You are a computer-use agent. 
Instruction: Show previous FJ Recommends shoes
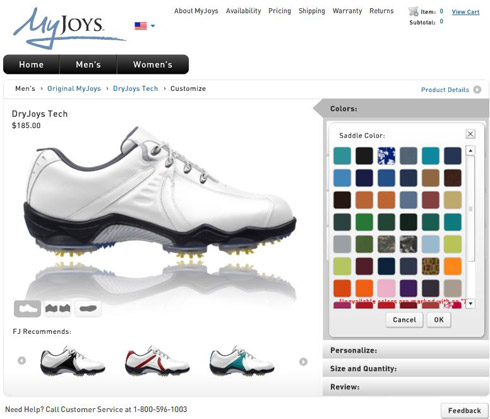click(x=22, y=361)
